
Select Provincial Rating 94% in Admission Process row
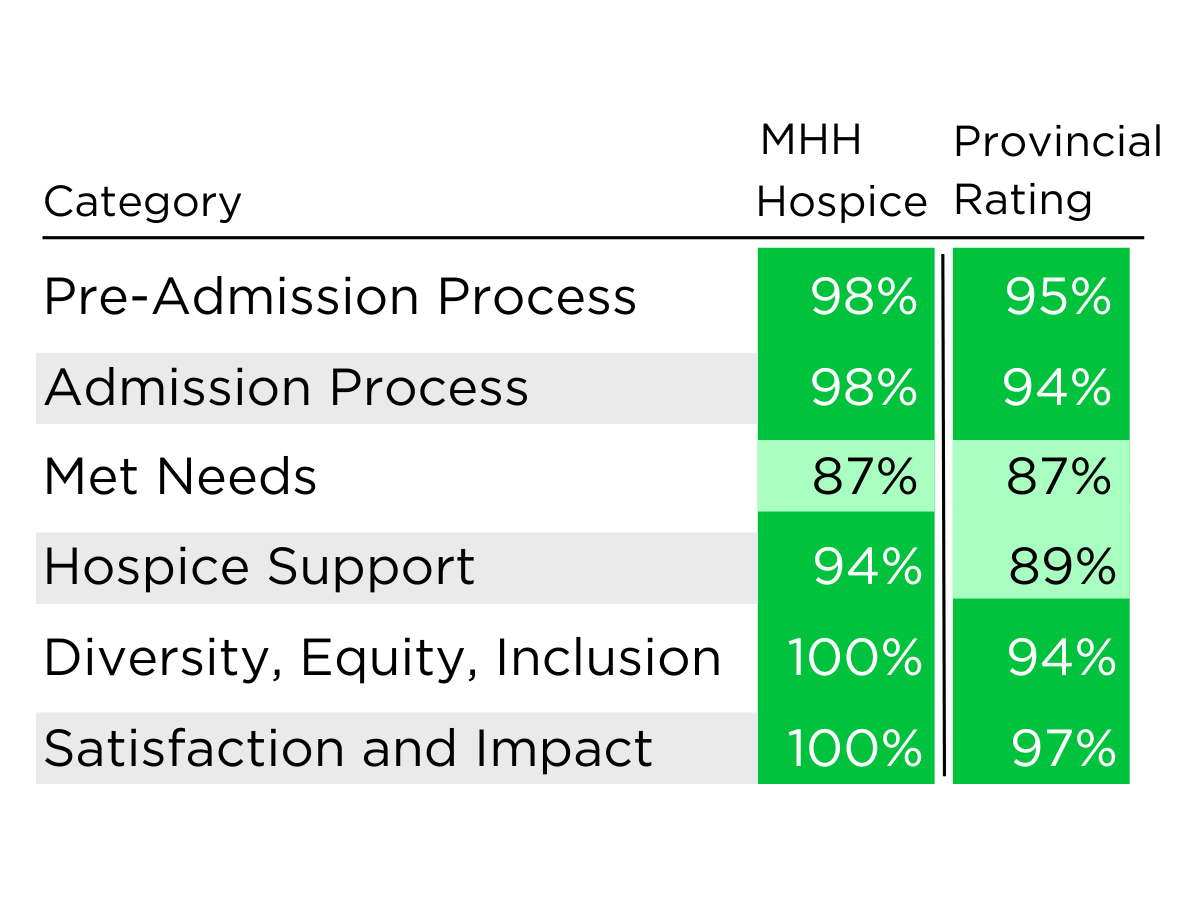1058,388
